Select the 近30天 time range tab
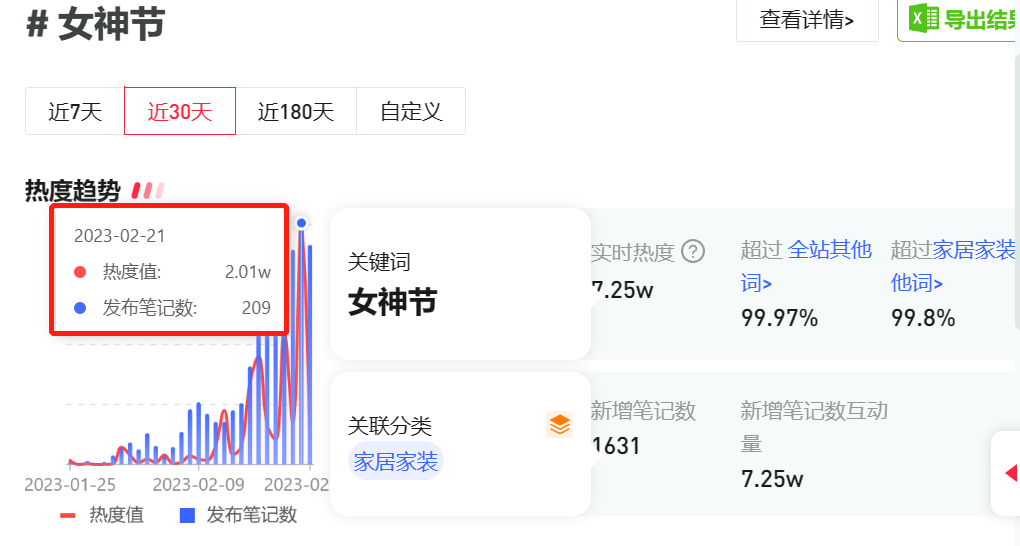1020x546 pixels. click(x=180, y=111)
